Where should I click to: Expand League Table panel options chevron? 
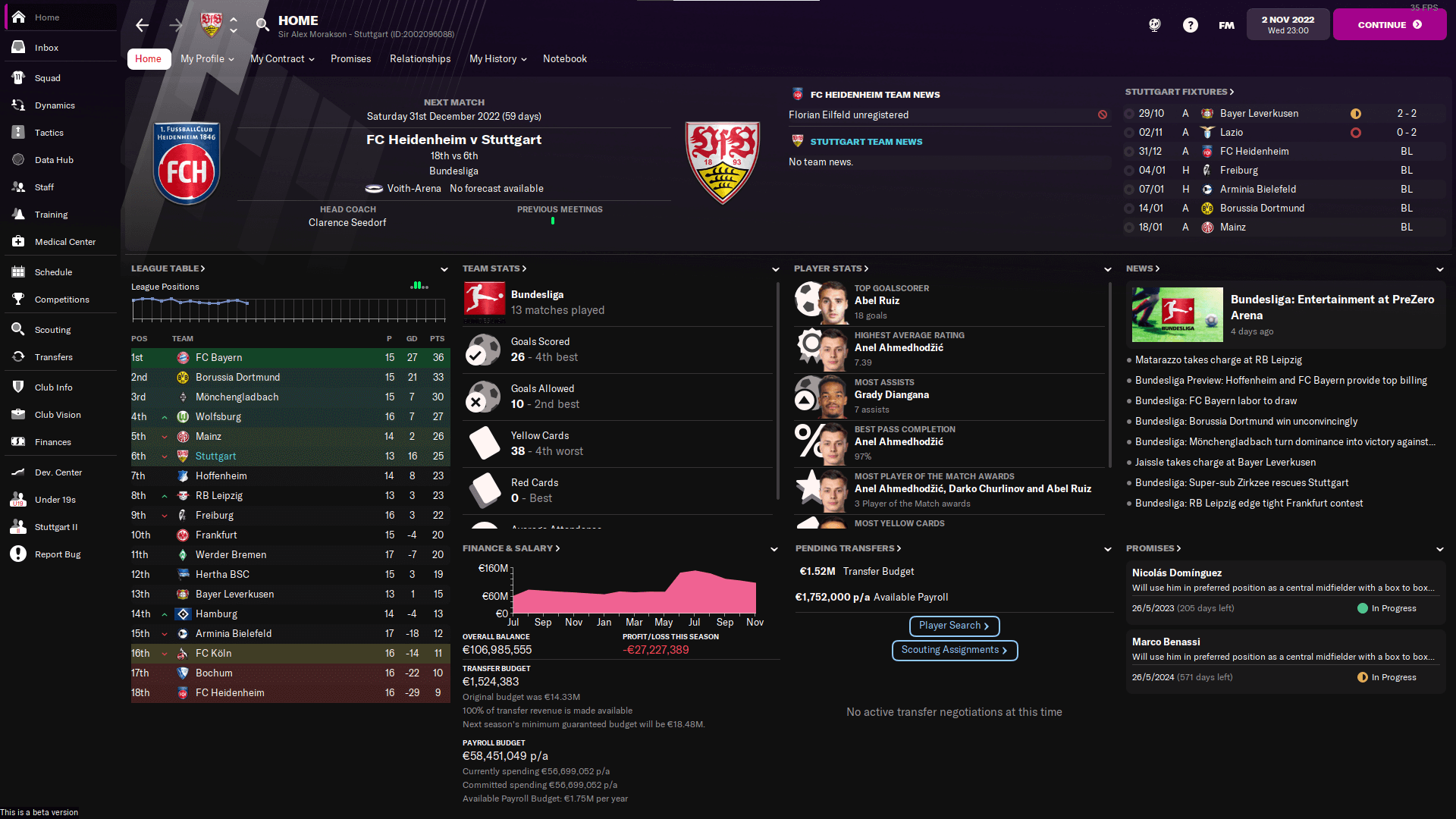[444, 269]
